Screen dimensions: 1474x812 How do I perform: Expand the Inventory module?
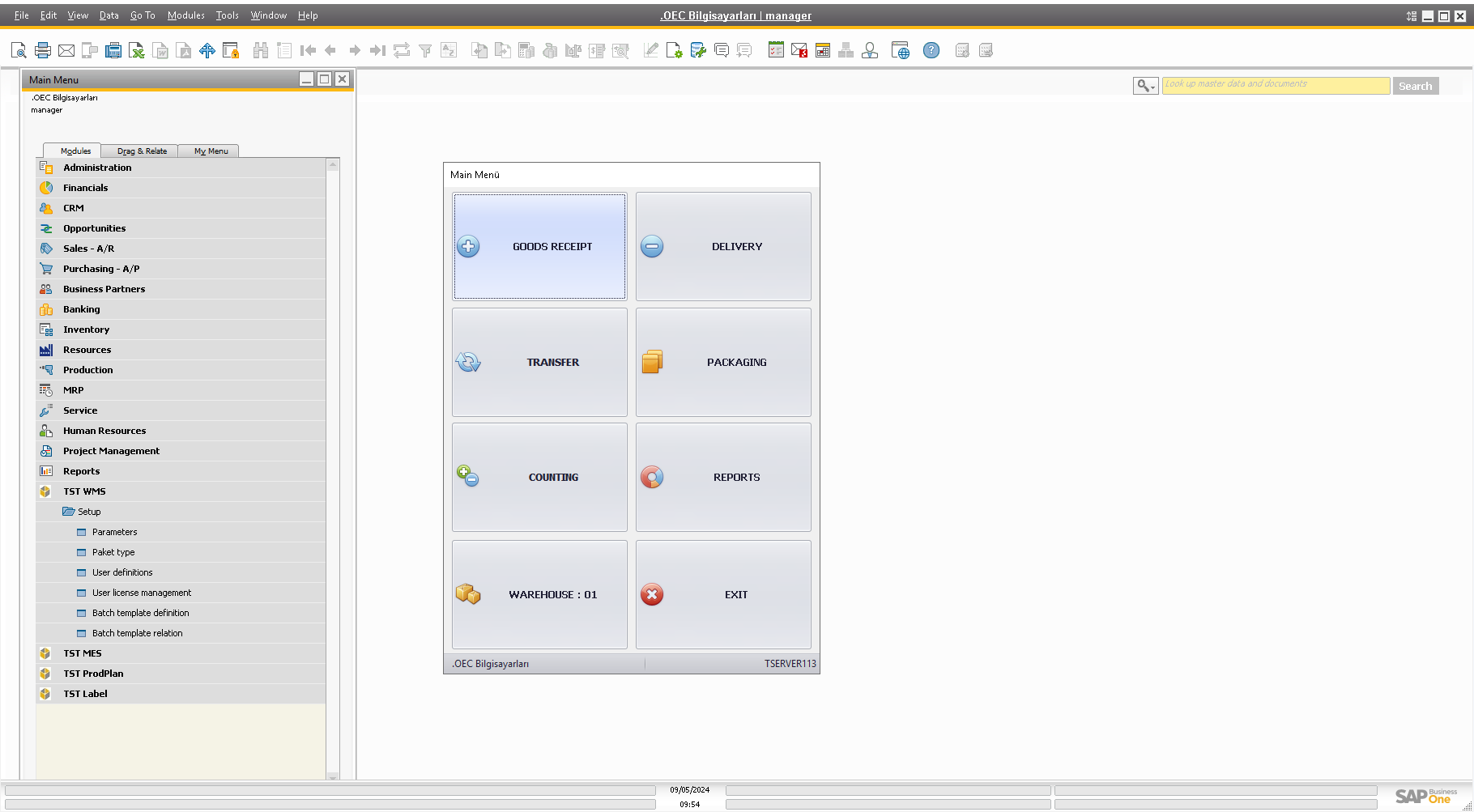coord(86,329)
